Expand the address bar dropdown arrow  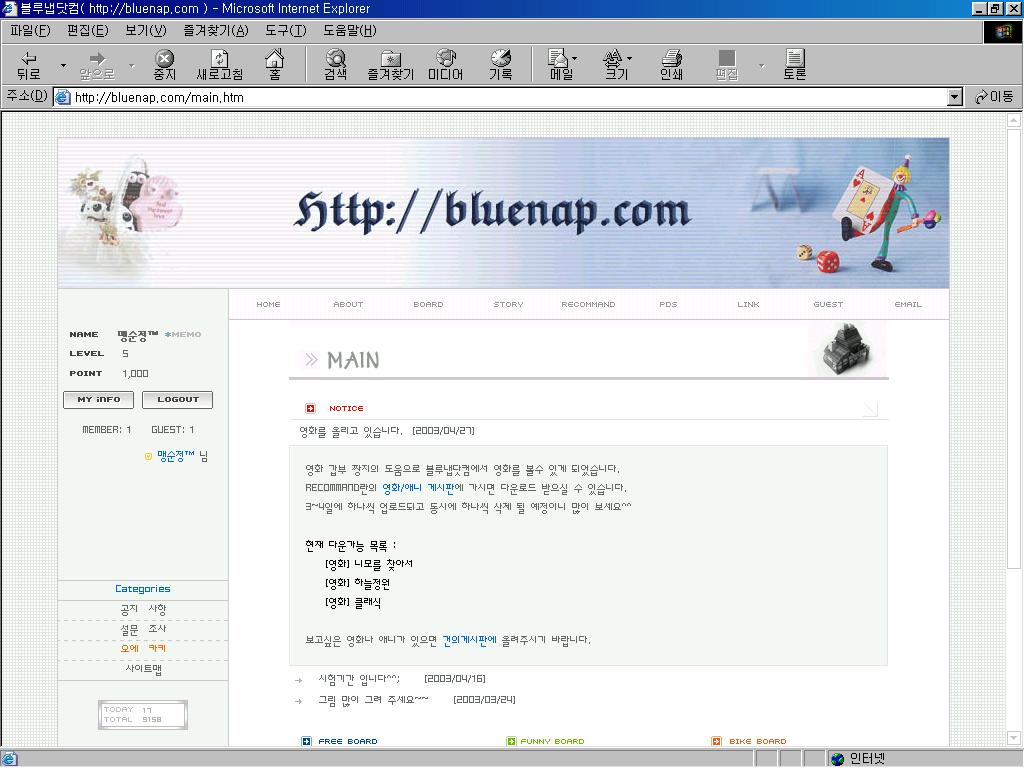[x=954, y=97]
